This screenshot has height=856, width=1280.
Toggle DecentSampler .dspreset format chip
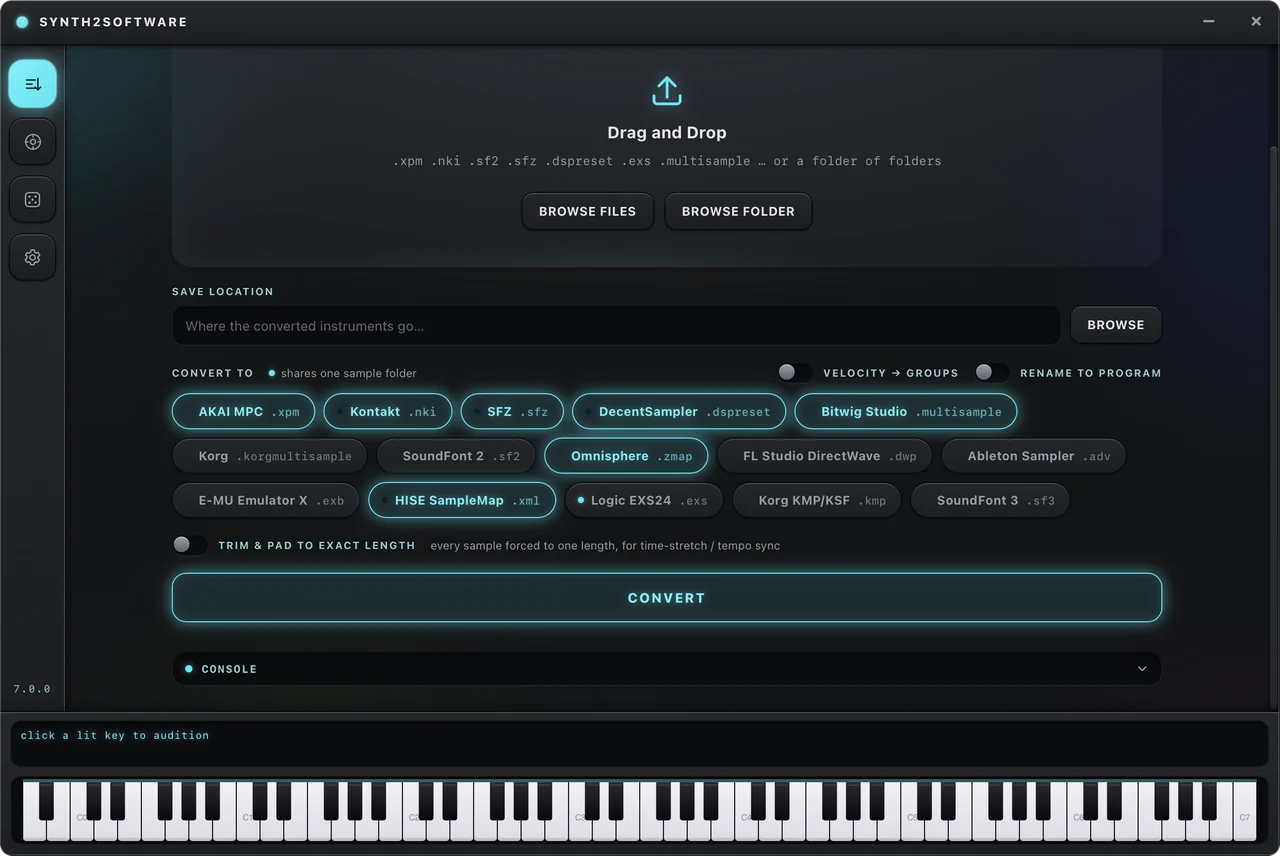click(679, 412)
